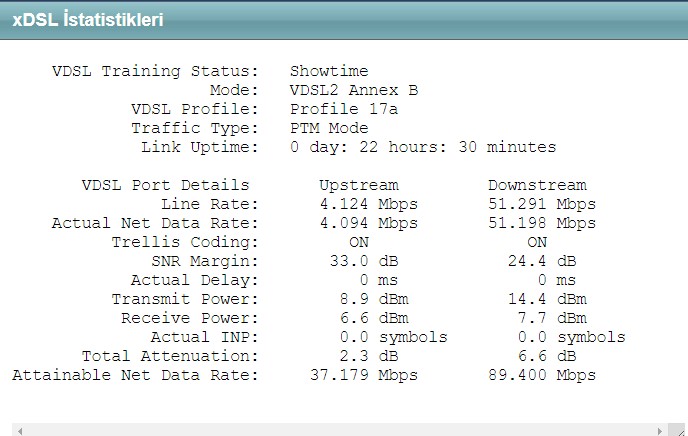Viewport: 688px width, 436px height.
Task: Click the VDSL2 Annex B mode text
Action: pos(354,90)
